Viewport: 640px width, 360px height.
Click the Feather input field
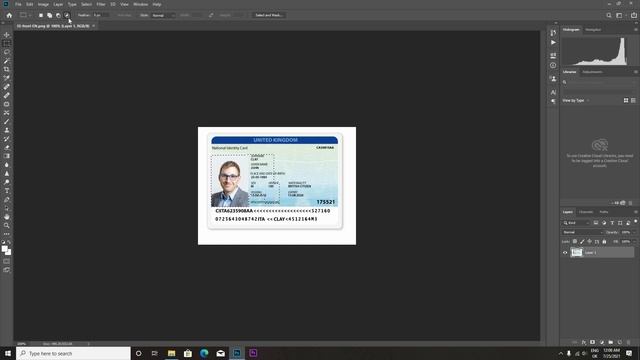[102, 15]
